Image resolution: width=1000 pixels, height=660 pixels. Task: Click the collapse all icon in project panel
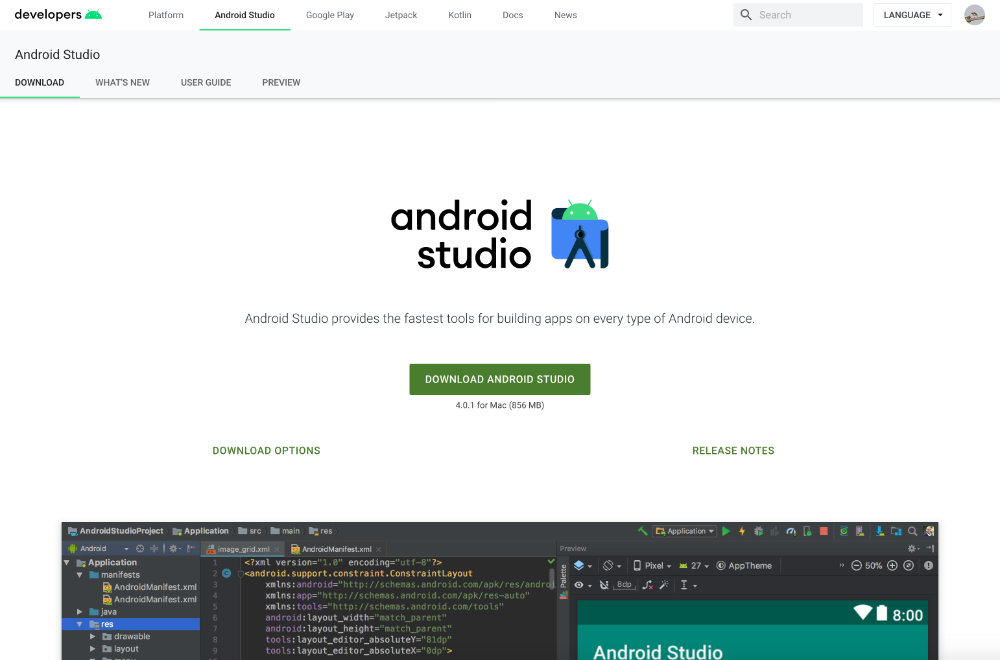pyautogui.click(x=154, y=548)
